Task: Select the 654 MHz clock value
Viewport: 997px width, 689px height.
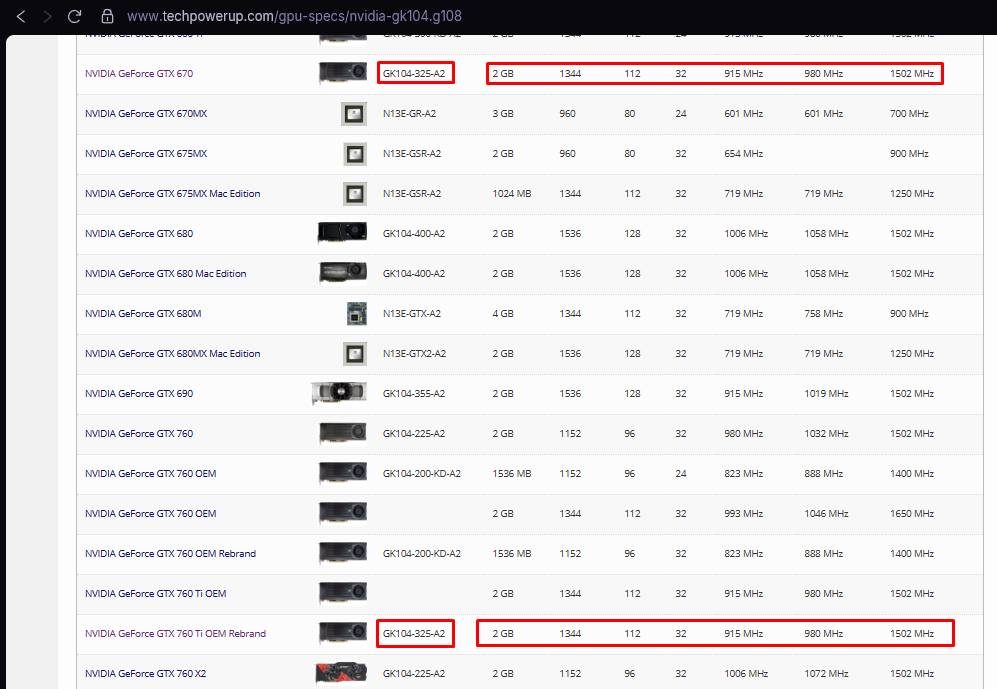Action: pyautogui.click(x=743, y=154)
